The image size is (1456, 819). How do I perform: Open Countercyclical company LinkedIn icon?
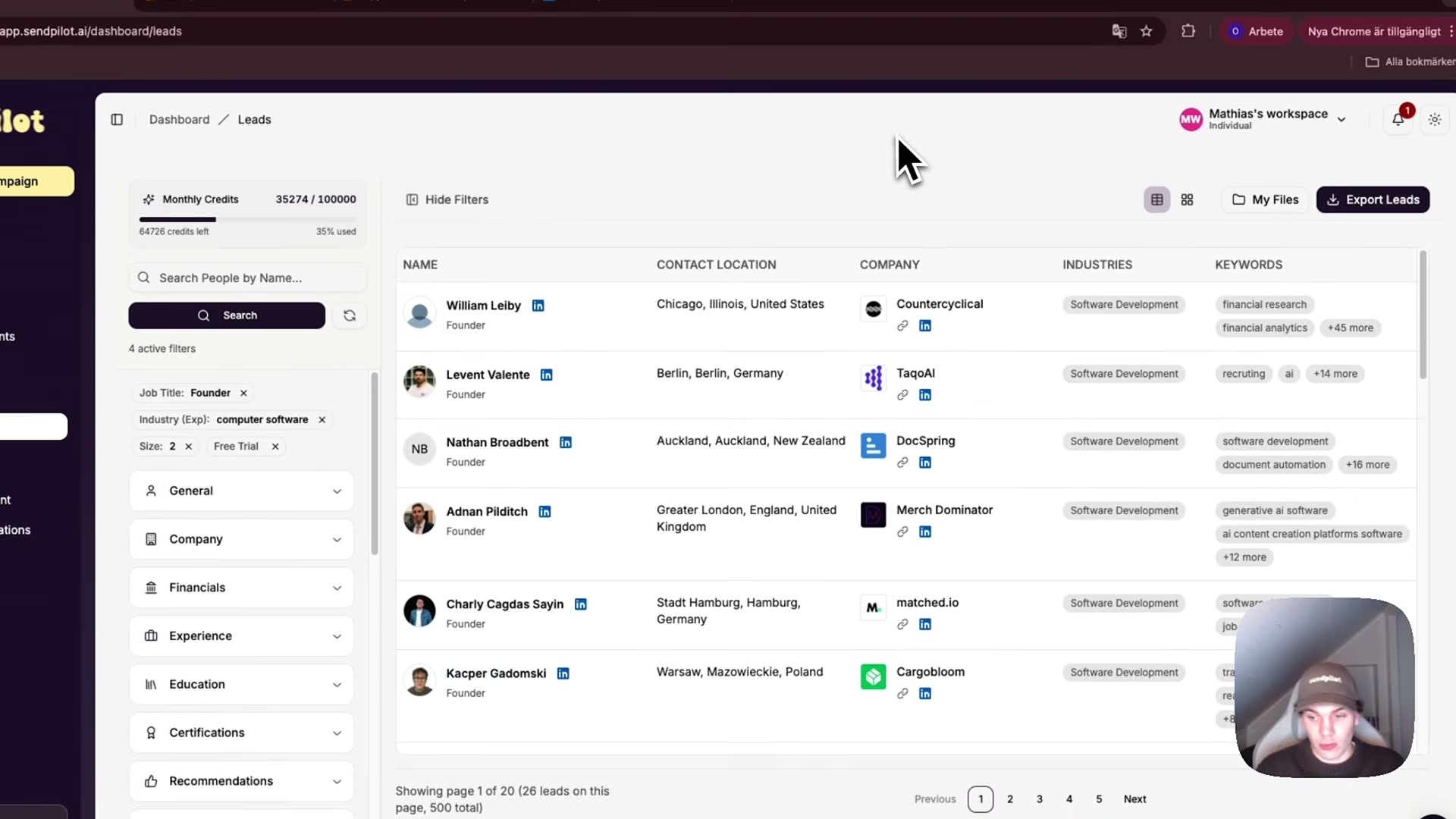pyautogui.click(x=925, y=326)
